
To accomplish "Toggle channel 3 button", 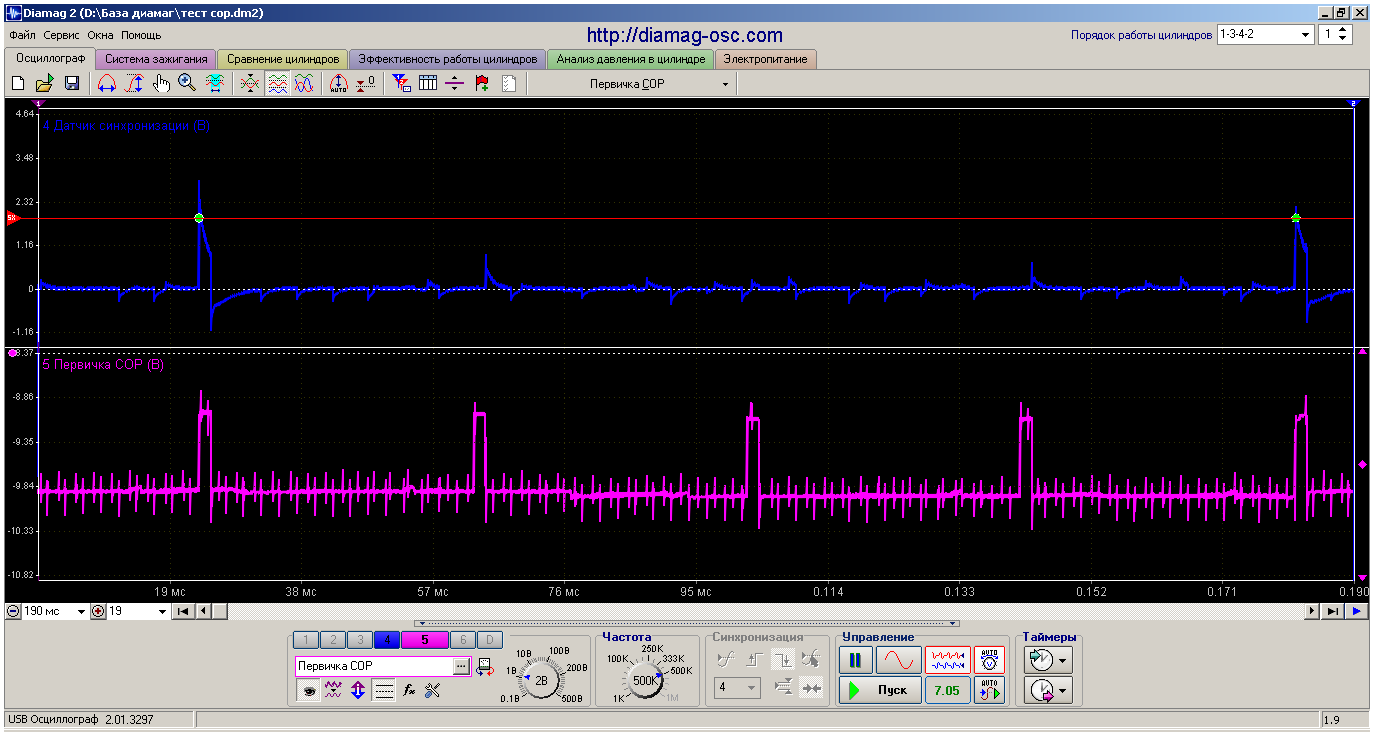I will tap(359, 640).
